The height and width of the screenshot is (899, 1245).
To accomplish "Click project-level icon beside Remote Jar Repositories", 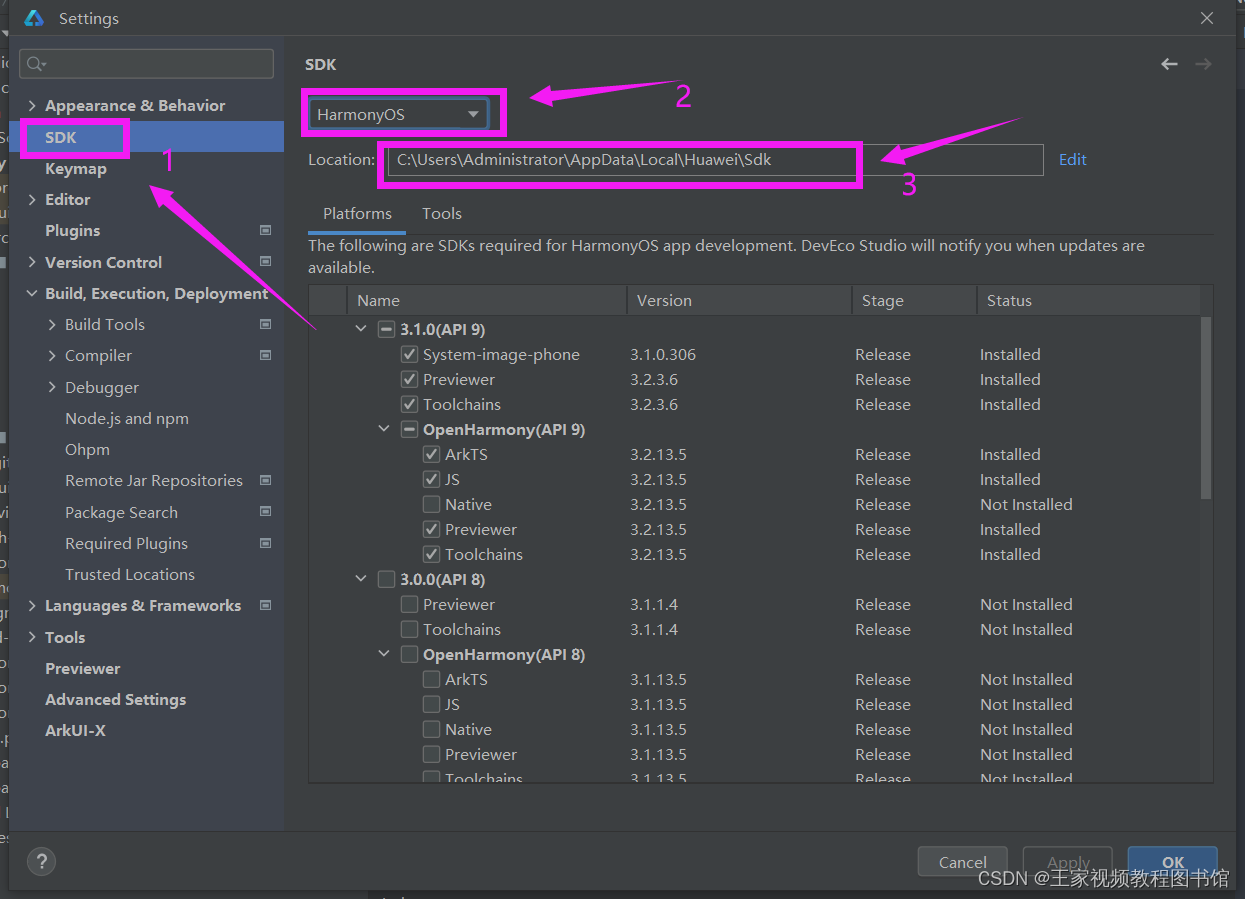I will point(266,480).
